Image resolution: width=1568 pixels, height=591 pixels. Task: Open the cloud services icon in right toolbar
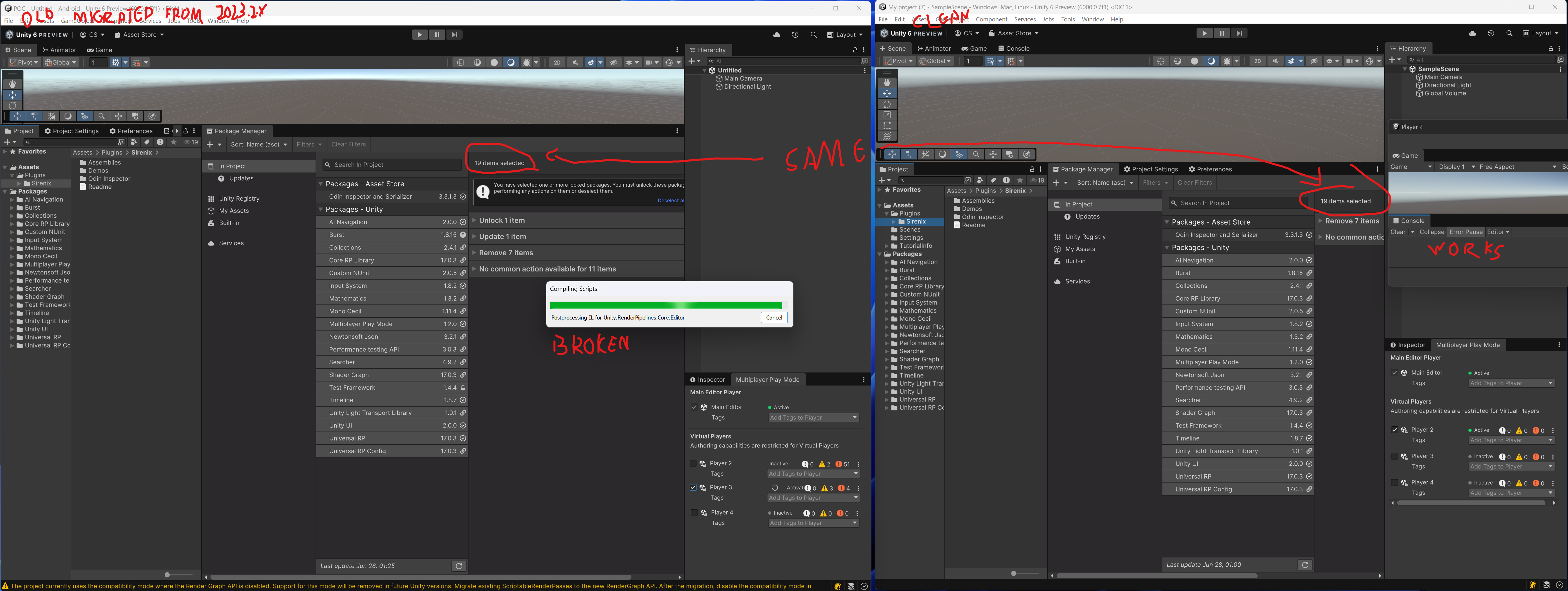tap(1472, 34)
